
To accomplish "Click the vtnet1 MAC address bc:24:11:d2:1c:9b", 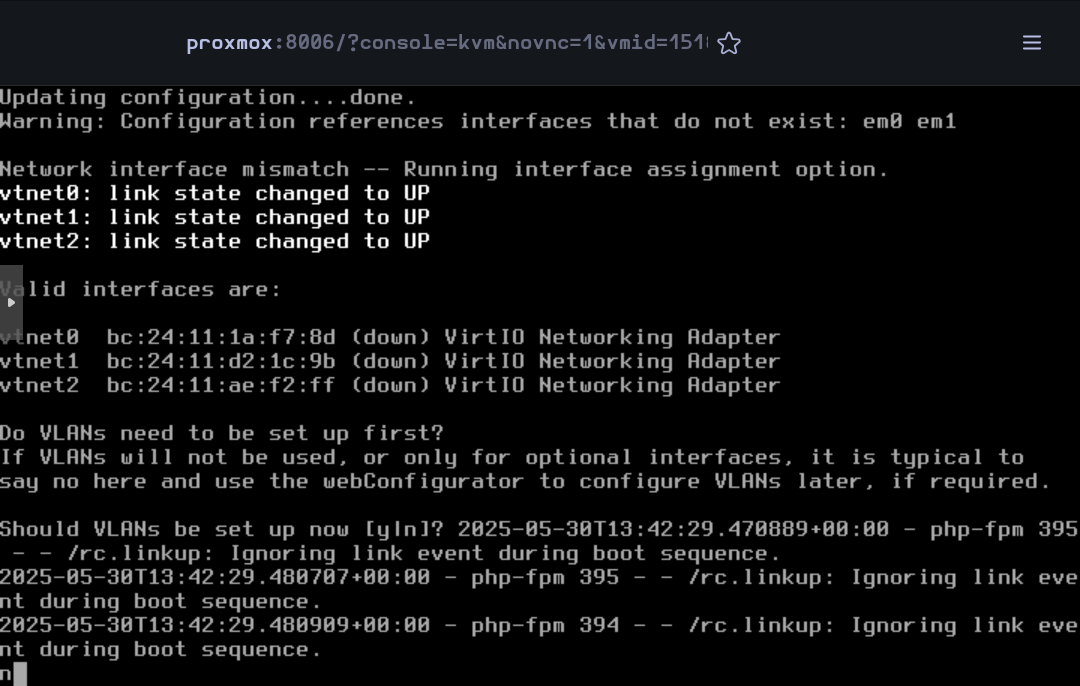I will (221, 361).
